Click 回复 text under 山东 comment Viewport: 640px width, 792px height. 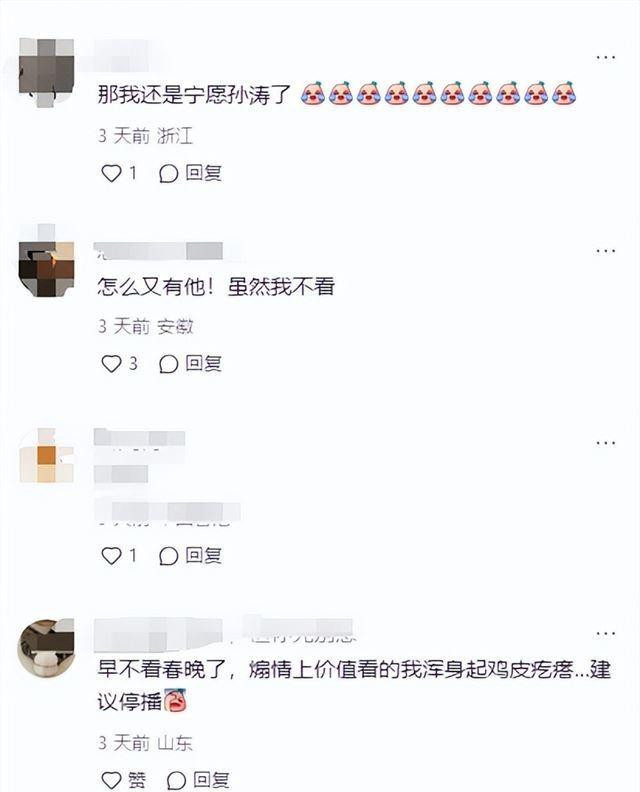coord(211,780)
